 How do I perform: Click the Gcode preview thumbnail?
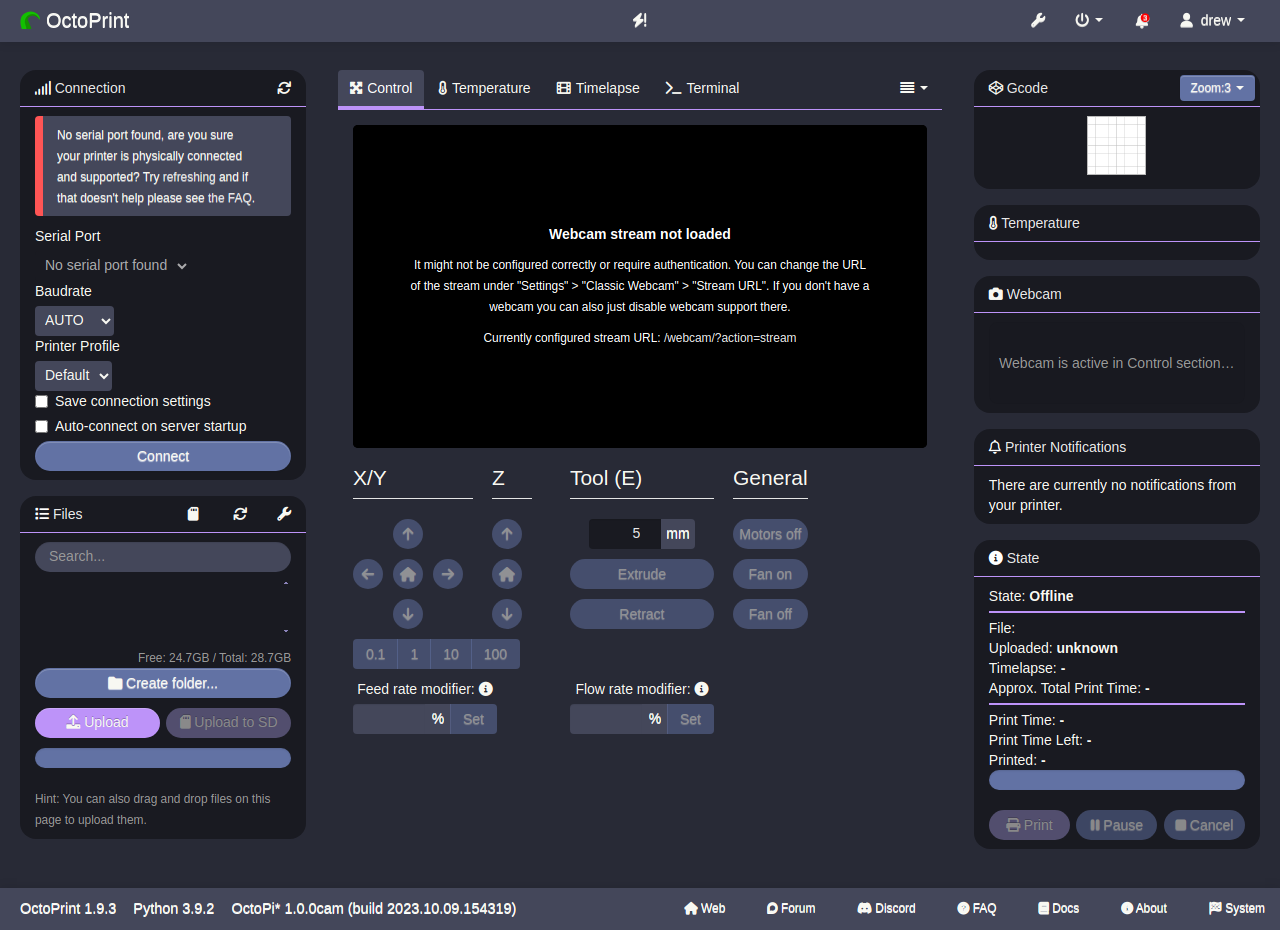1116,145
